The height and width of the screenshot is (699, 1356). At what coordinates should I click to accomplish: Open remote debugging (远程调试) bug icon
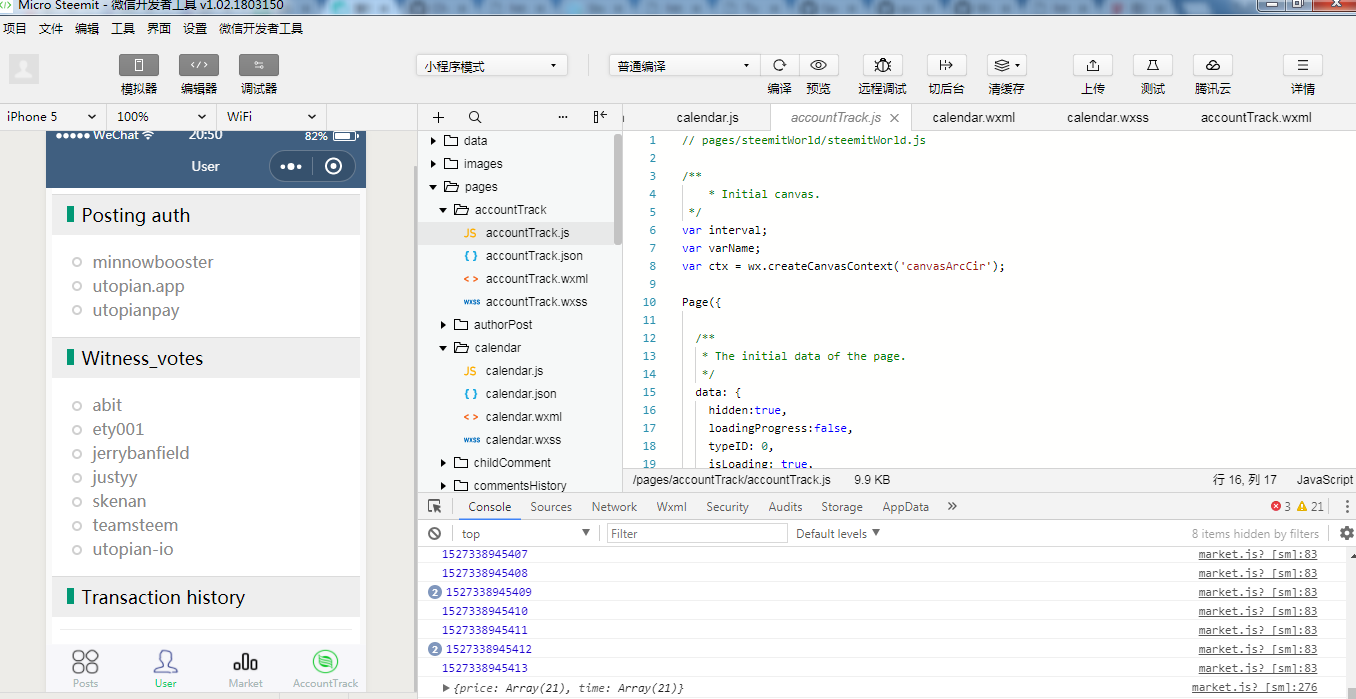pyautogui.click(x=883, y=65)
